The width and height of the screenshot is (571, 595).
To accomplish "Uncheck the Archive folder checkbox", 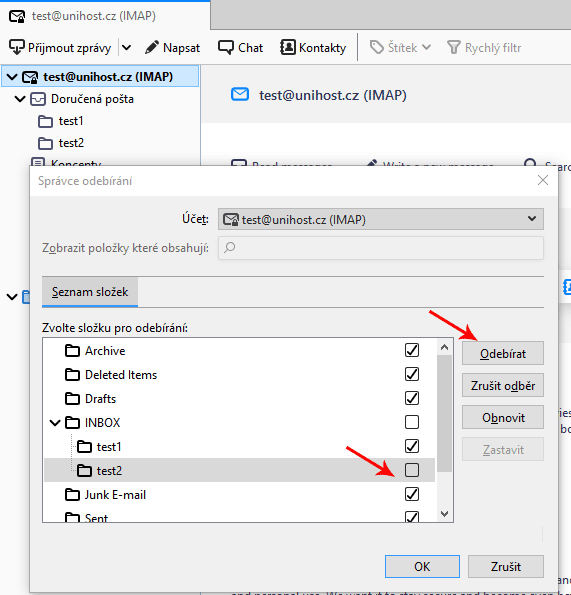I will (x=412, y=350).
